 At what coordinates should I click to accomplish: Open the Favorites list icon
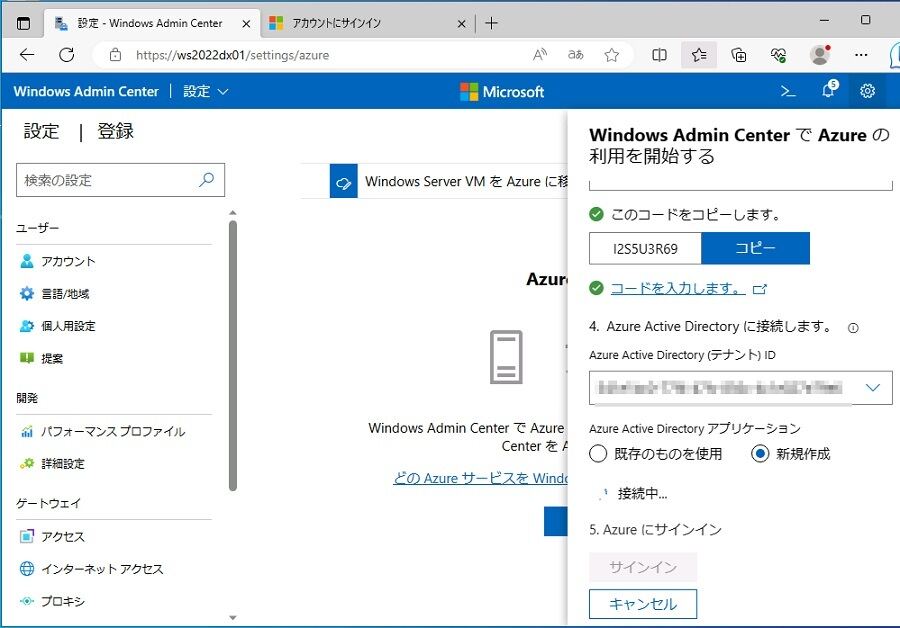699,55
